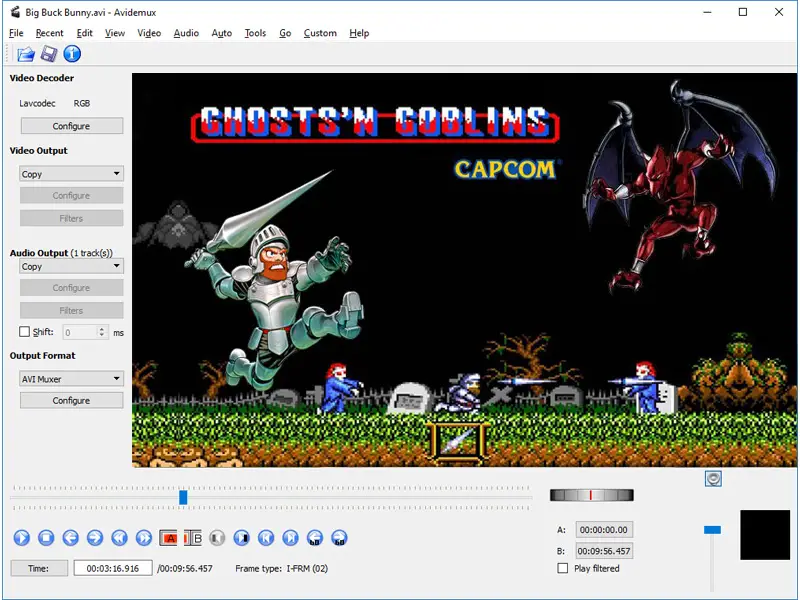
Task: Jump to next keyframe double-arrow
Action: coord(144,538)
